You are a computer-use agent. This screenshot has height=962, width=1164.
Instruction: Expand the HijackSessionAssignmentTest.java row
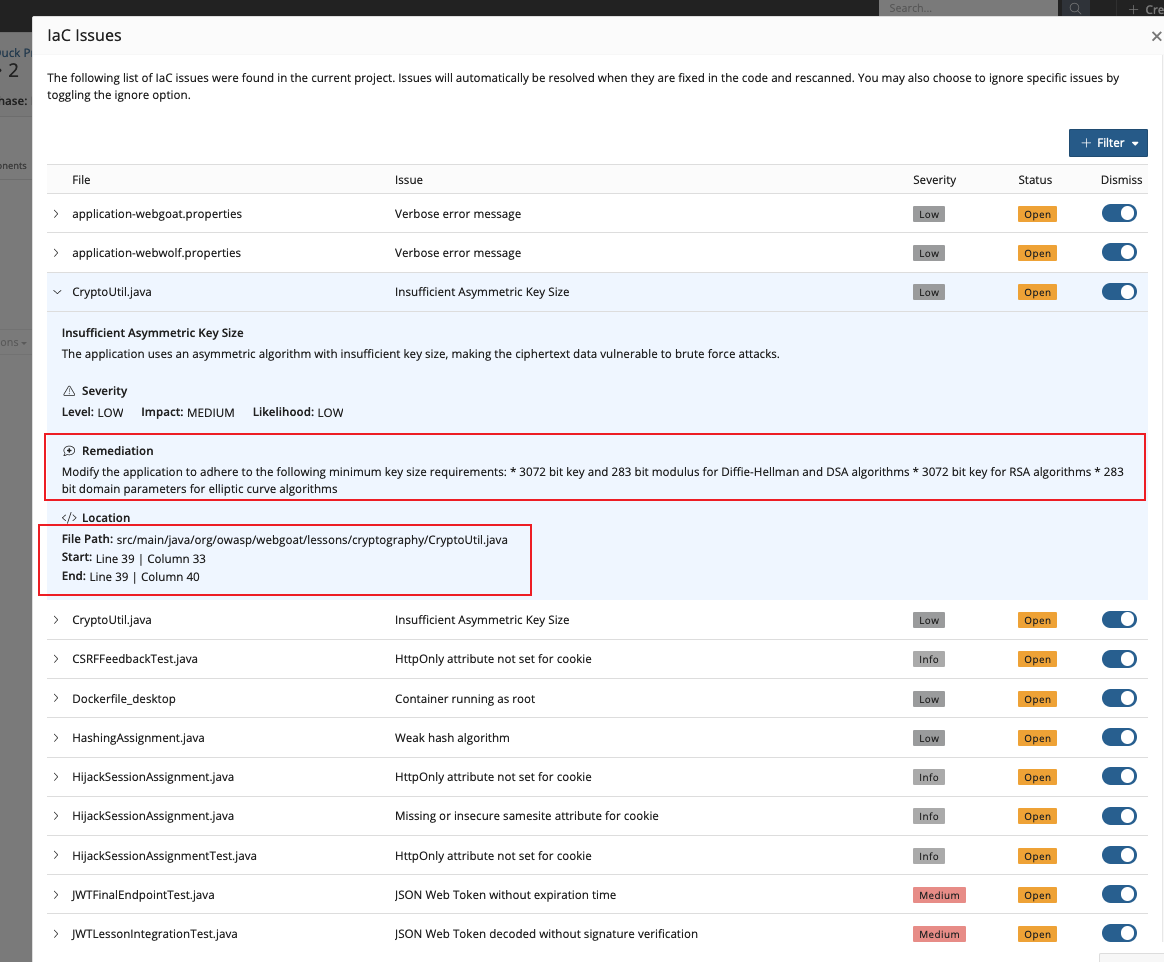click(x=56, y=855)
